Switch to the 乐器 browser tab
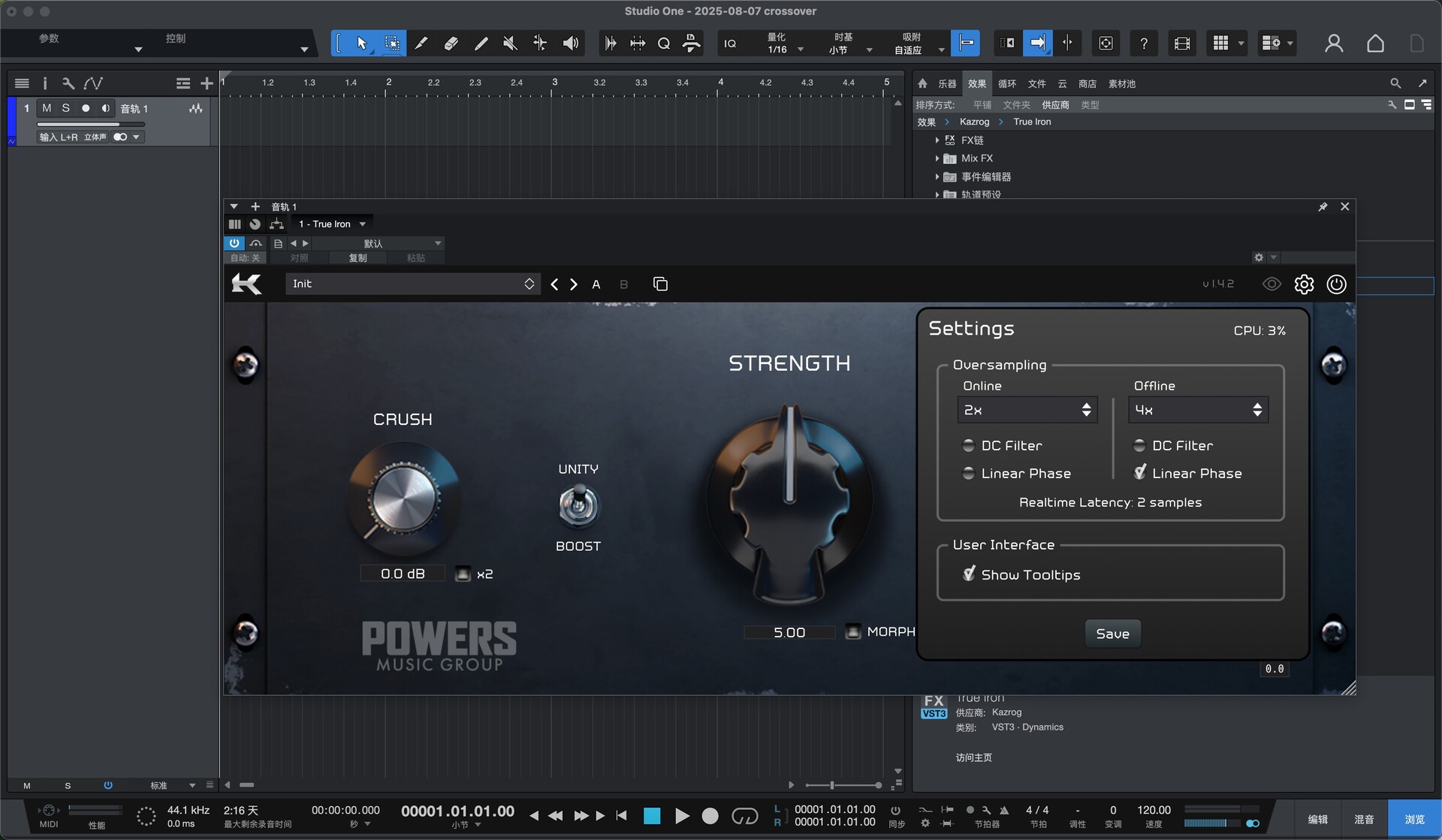This screenshot has width=1442, height=840. point(947,84)
